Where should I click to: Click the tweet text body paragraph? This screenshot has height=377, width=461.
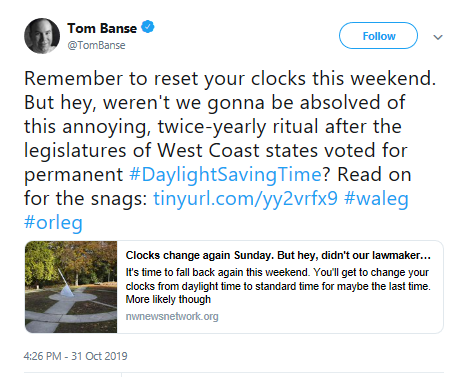pos(230,150)
